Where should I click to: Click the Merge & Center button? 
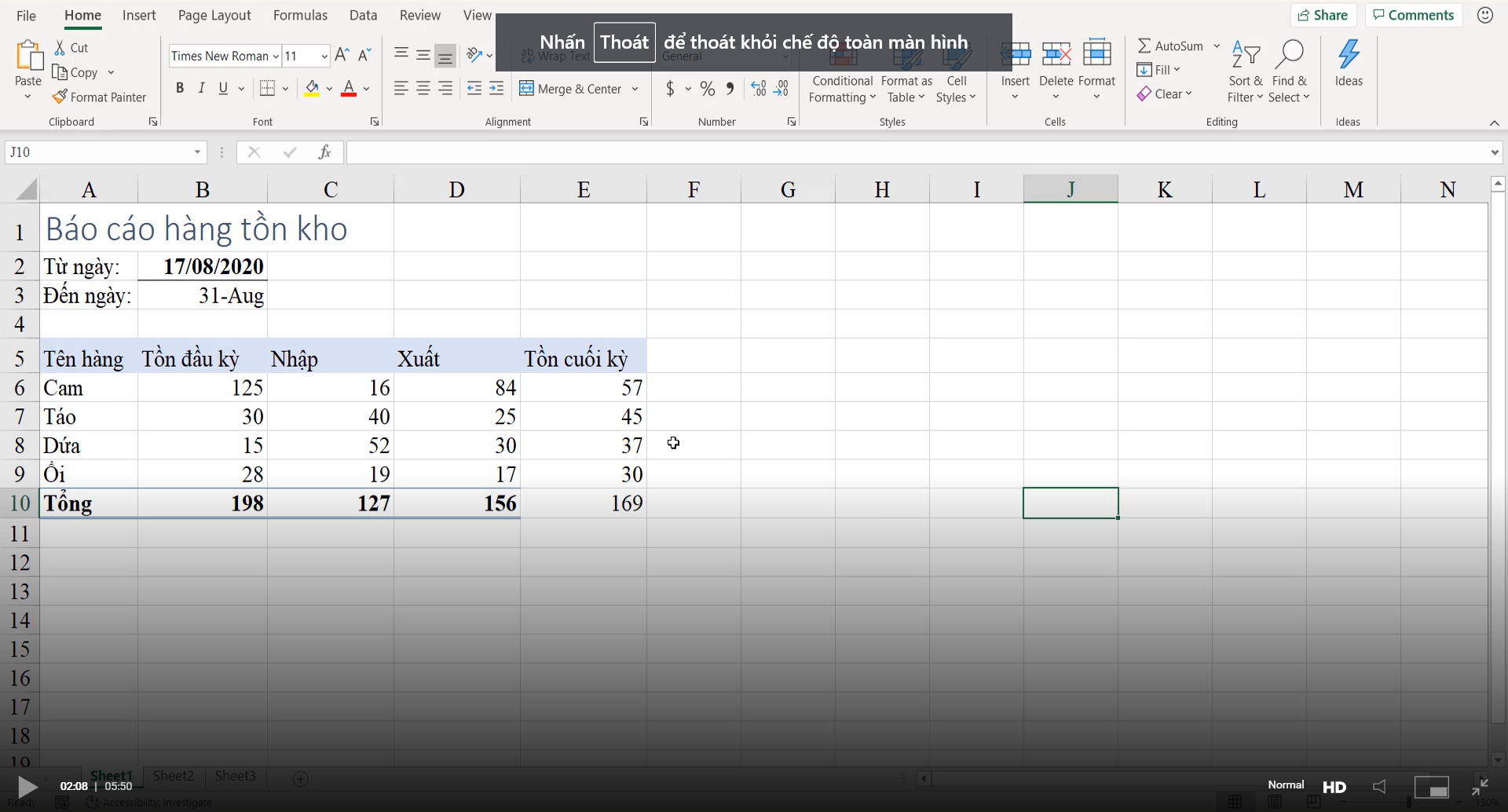point(570,89)
